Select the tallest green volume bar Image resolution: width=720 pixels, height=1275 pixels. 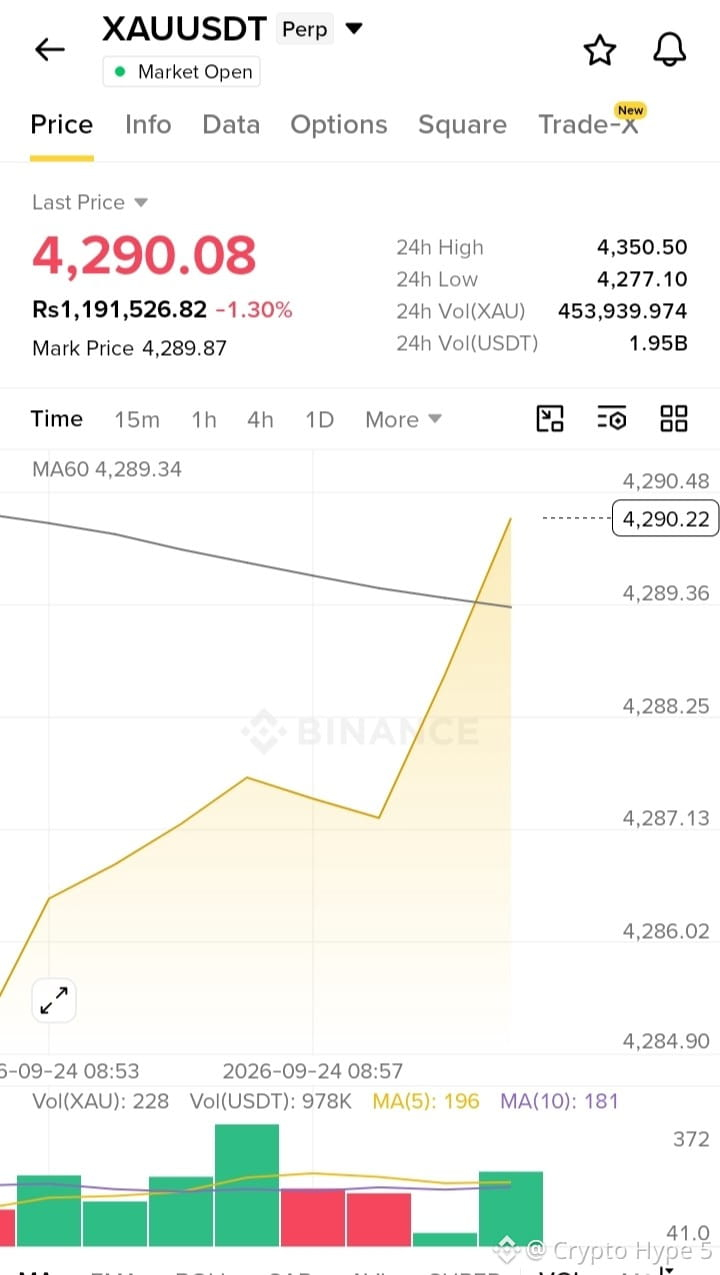pyautogui.click(x=247, y=1185)
